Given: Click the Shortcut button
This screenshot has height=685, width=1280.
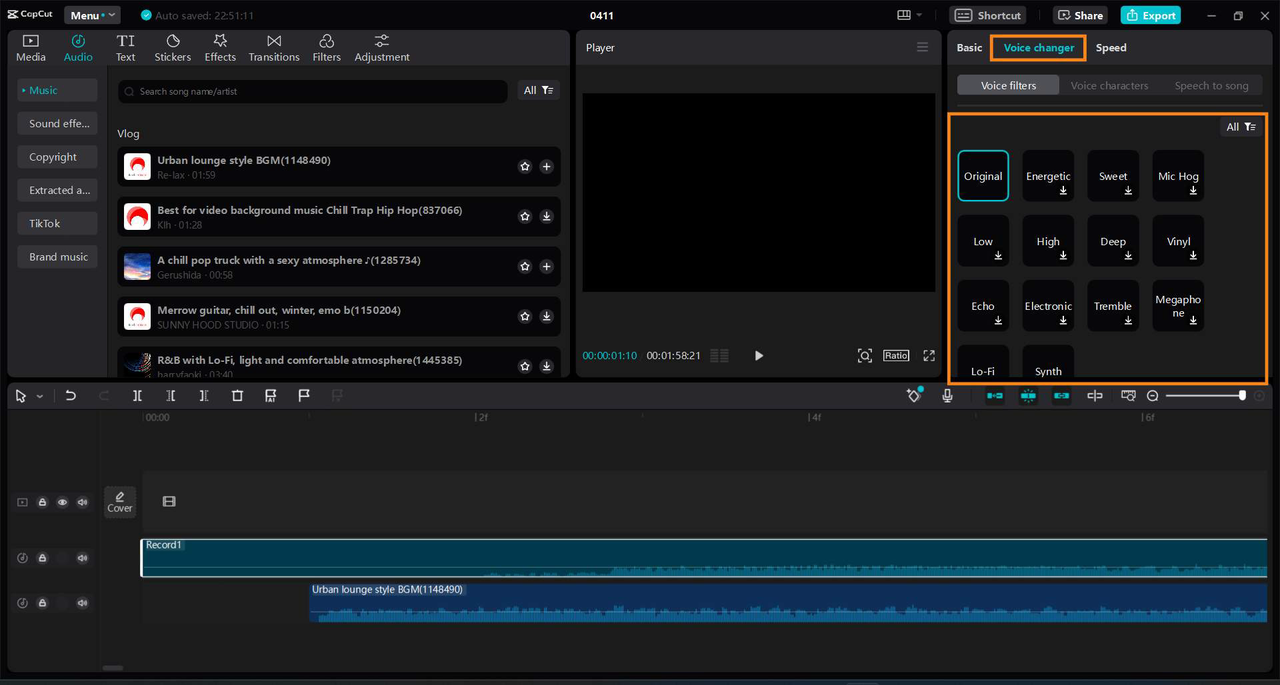Looking at the screenshot, I should coord(988,15).
